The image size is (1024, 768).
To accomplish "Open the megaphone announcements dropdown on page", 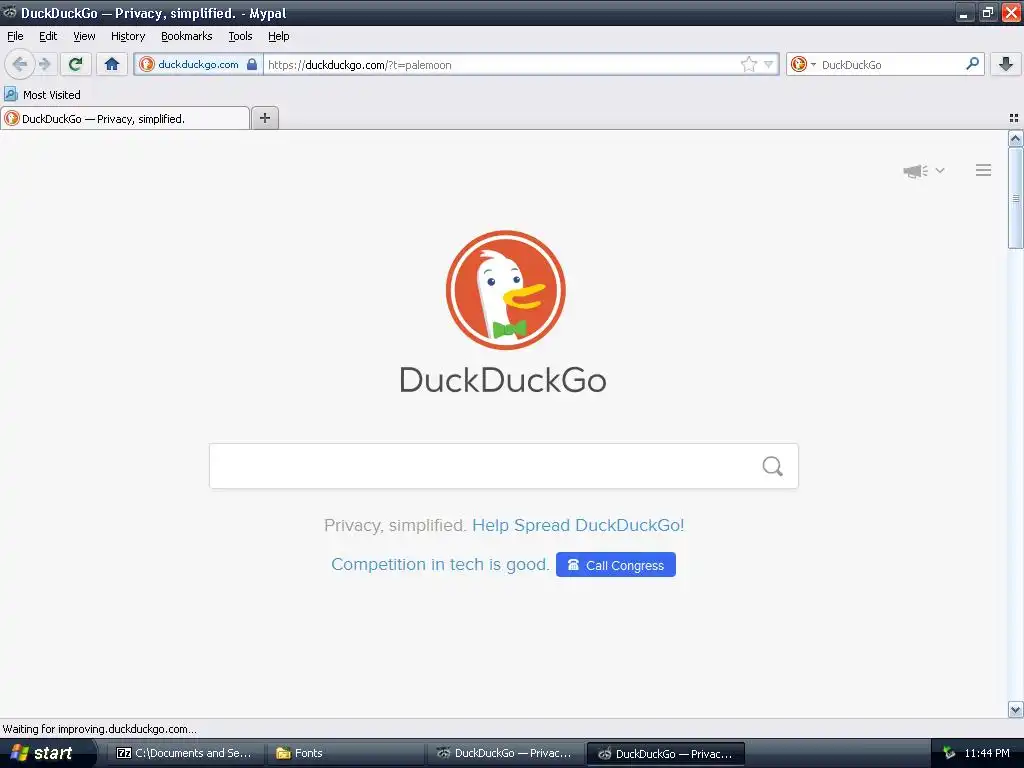I will (x=923, y=170).
